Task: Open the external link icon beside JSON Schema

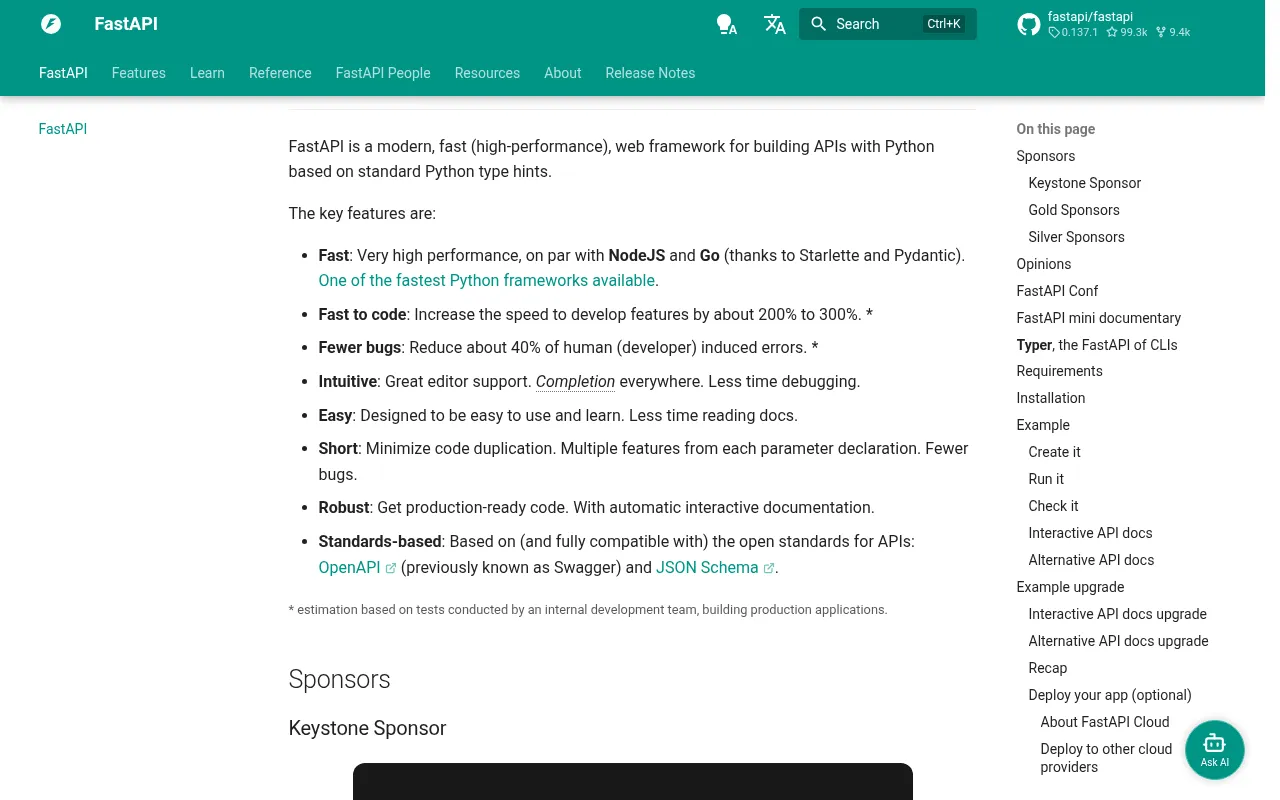Action: coord(769,568)
